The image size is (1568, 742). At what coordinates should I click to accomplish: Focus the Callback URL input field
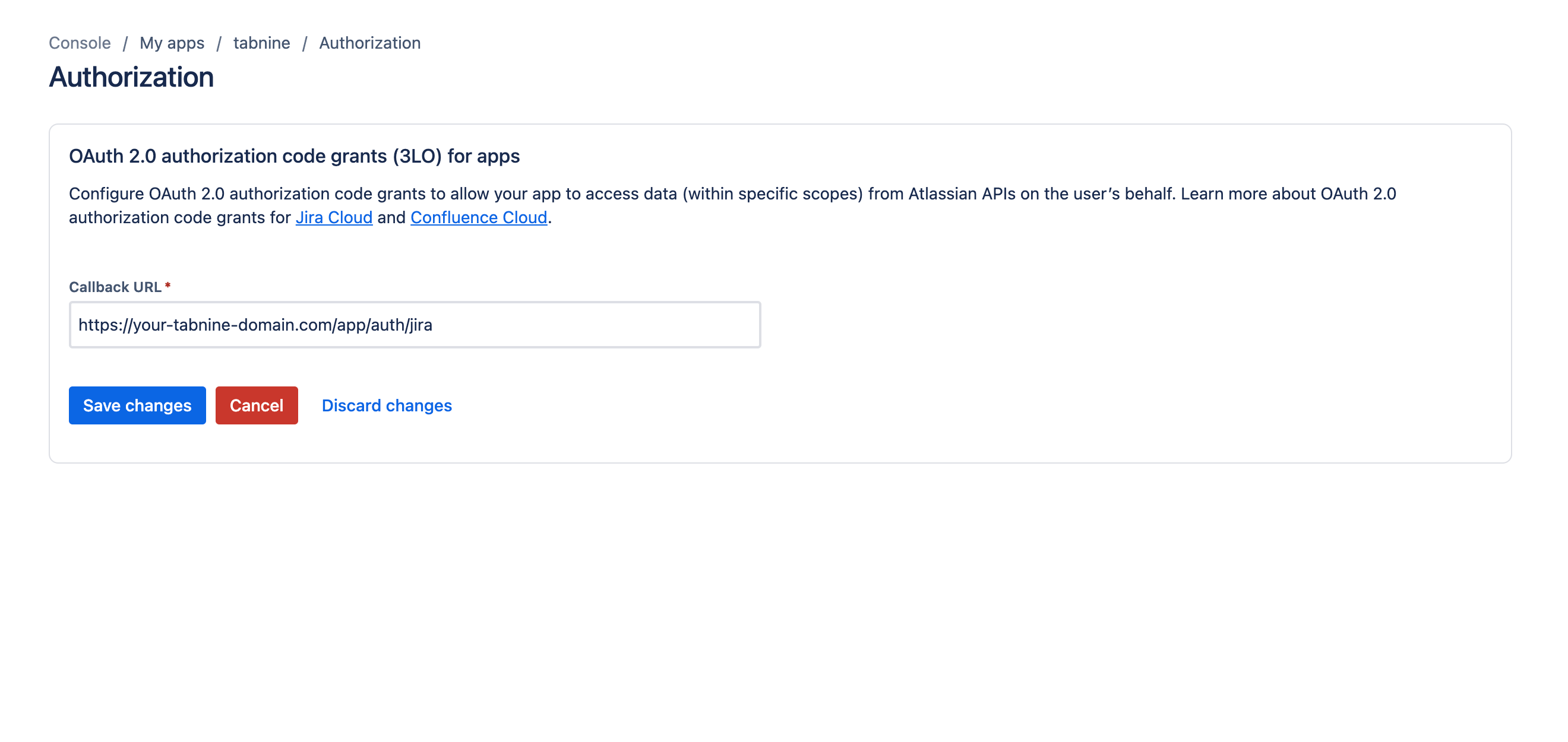[x=415, y=325]
